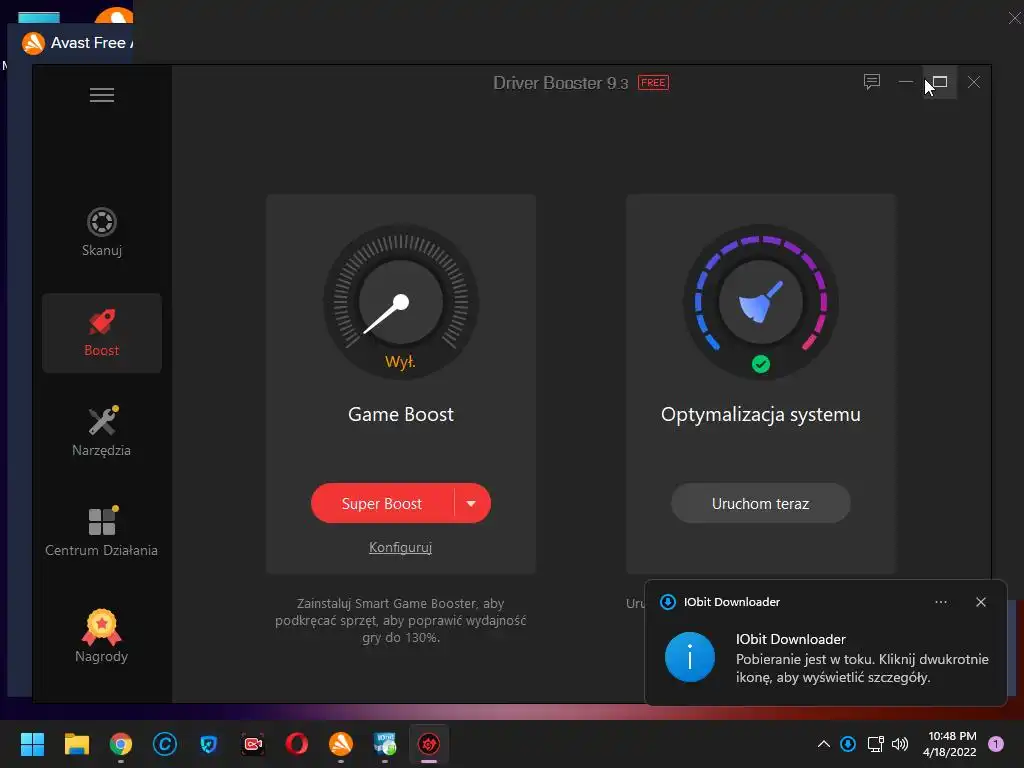Select the Boost rocket tab
Viewport: 1024px width, 768px height.
tap(102, 333)
